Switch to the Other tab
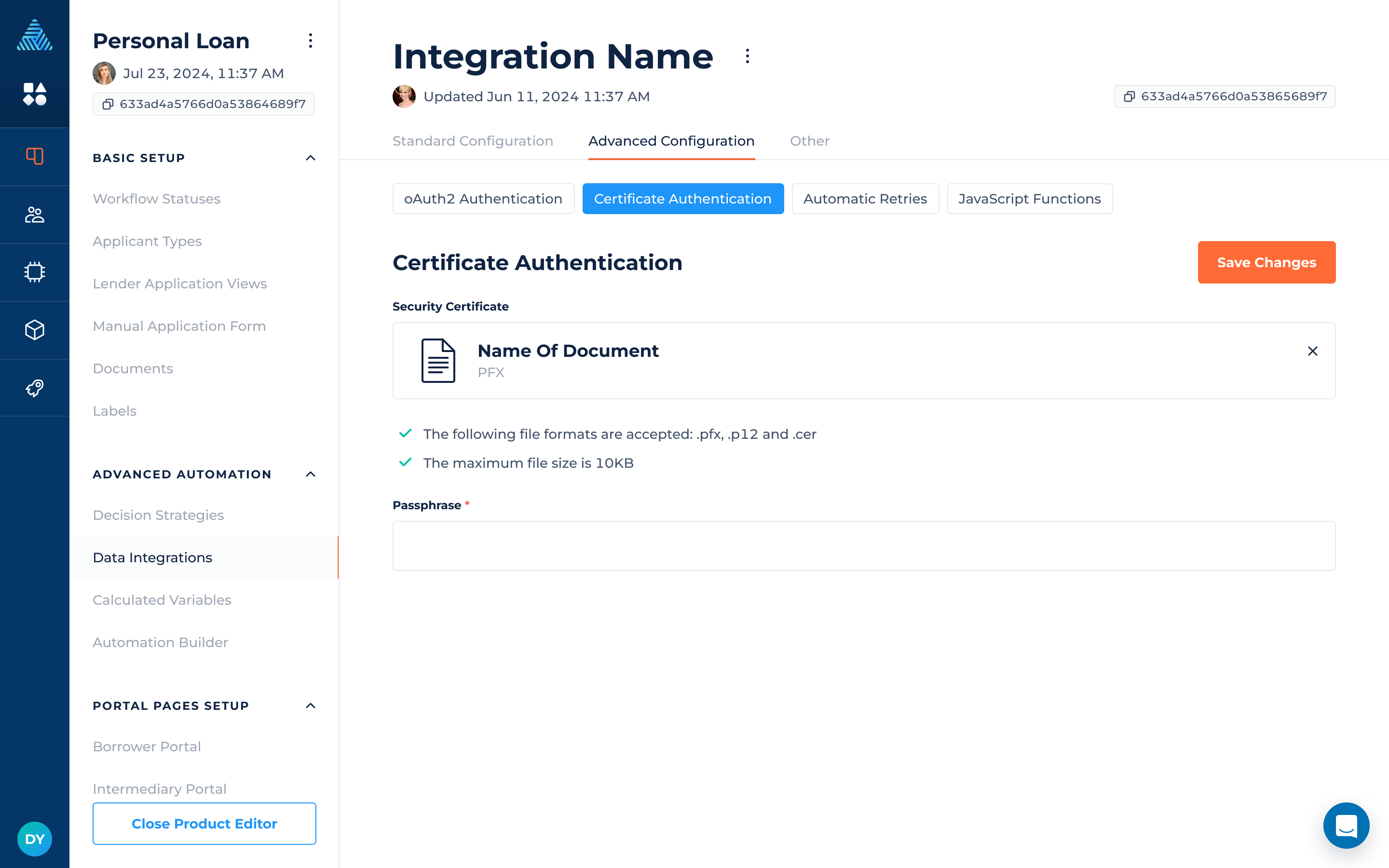 click(809, 141)
